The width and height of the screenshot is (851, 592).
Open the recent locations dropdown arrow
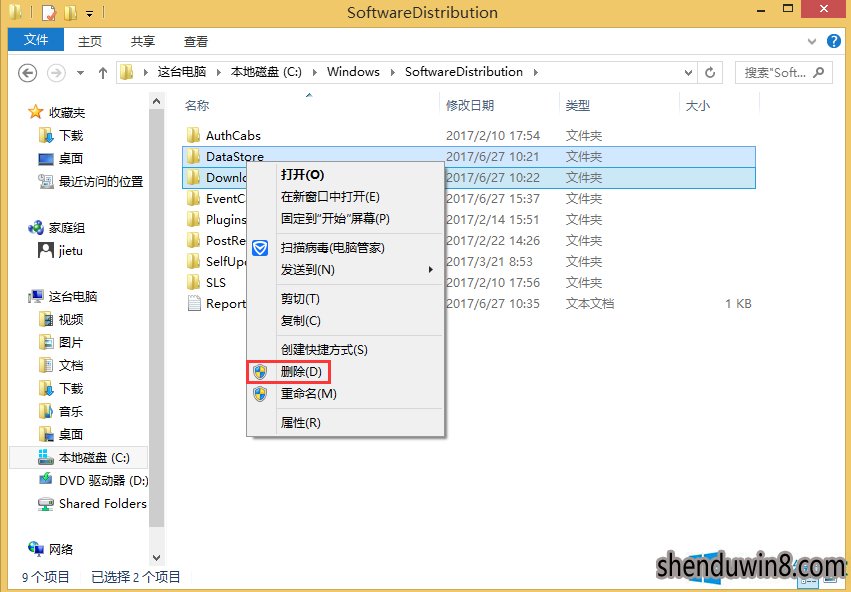tap(80, 73)
